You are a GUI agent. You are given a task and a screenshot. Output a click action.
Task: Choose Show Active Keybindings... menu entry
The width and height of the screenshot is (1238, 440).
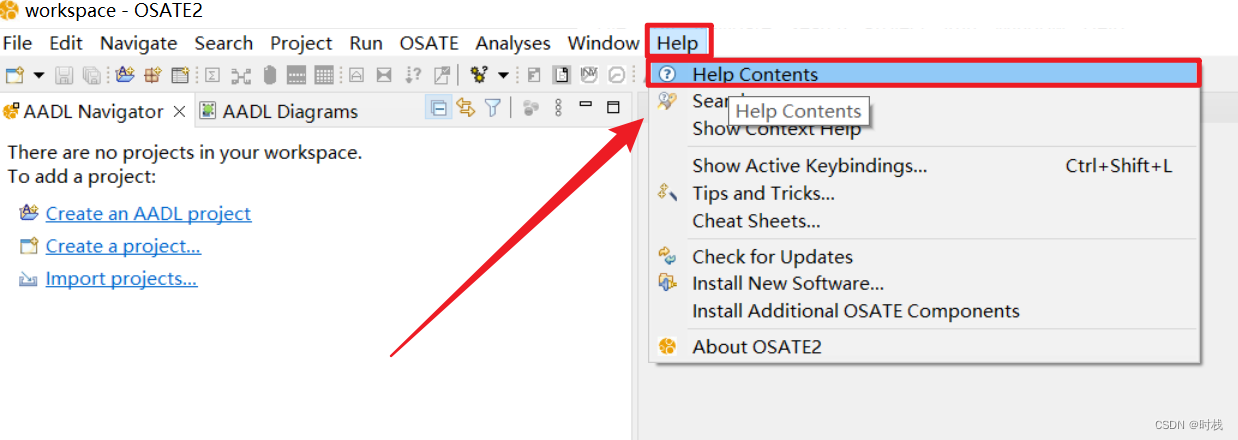924,166
